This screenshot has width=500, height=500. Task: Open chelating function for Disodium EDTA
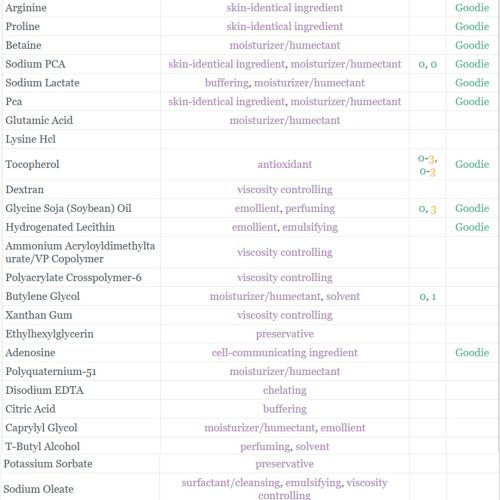click(x=285, y=390)
